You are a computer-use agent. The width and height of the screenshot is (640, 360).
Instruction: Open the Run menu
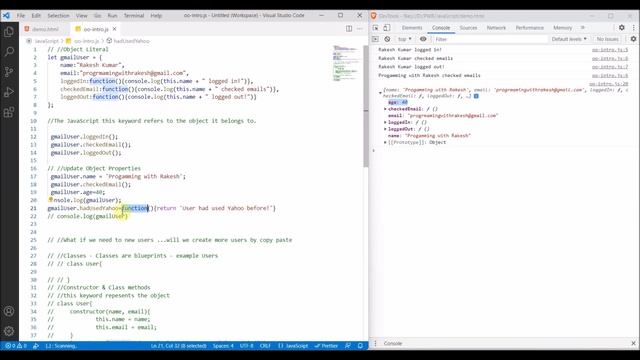click(x=112, y=16)
